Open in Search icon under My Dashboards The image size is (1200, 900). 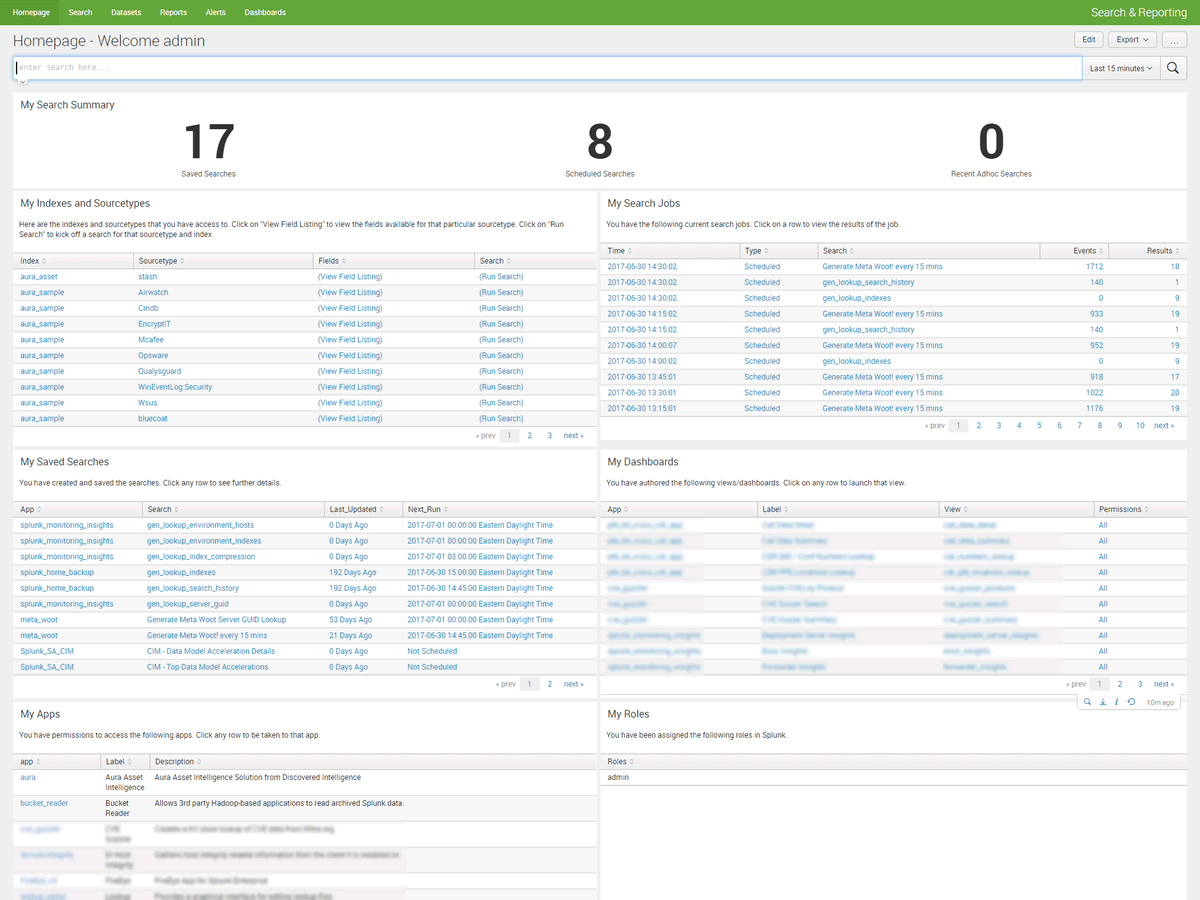pyautogui.click(x=1087, y=702)
